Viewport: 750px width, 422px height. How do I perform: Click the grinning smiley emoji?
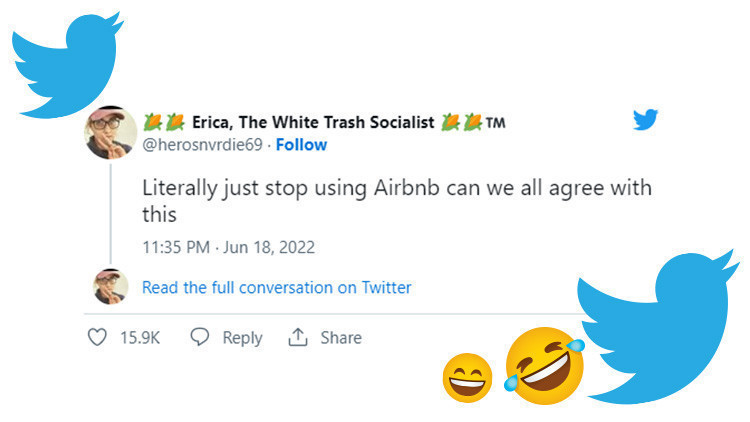coord(467,377)
